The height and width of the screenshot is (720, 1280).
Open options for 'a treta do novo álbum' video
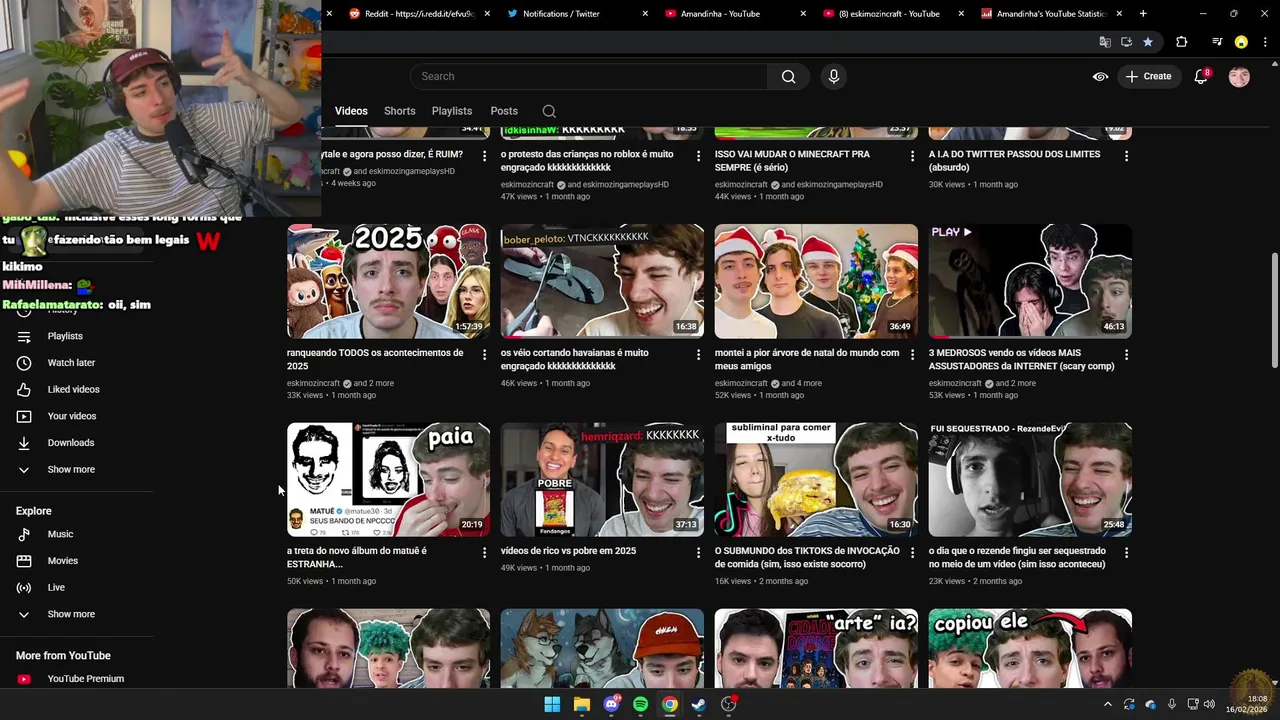click(x=484, y=553)
